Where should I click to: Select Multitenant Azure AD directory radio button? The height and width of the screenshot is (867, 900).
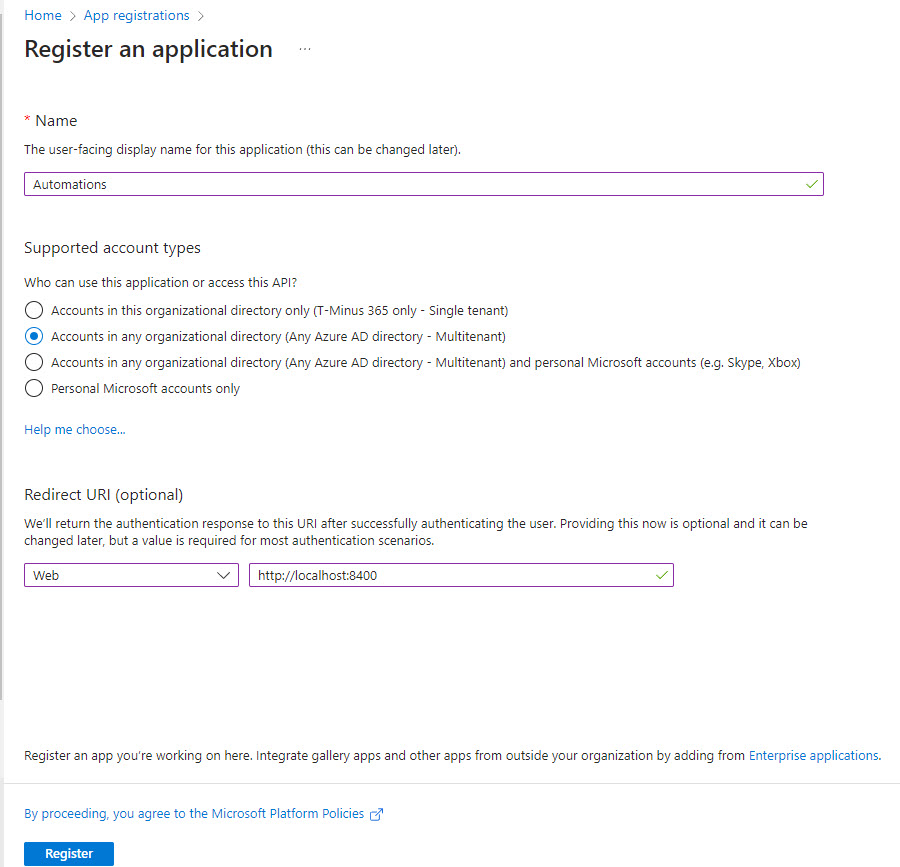(34, 336)
